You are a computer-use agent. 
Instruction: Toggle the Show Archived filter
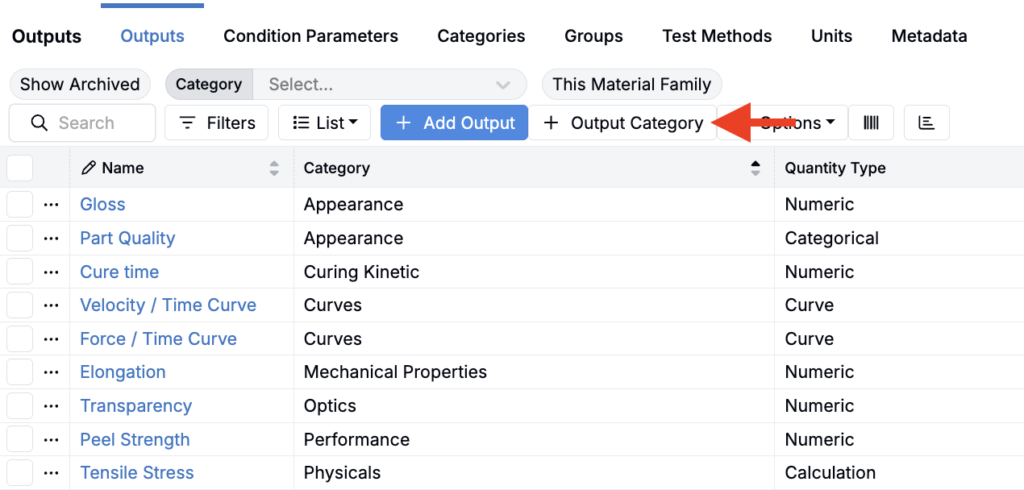coord(80,85)
